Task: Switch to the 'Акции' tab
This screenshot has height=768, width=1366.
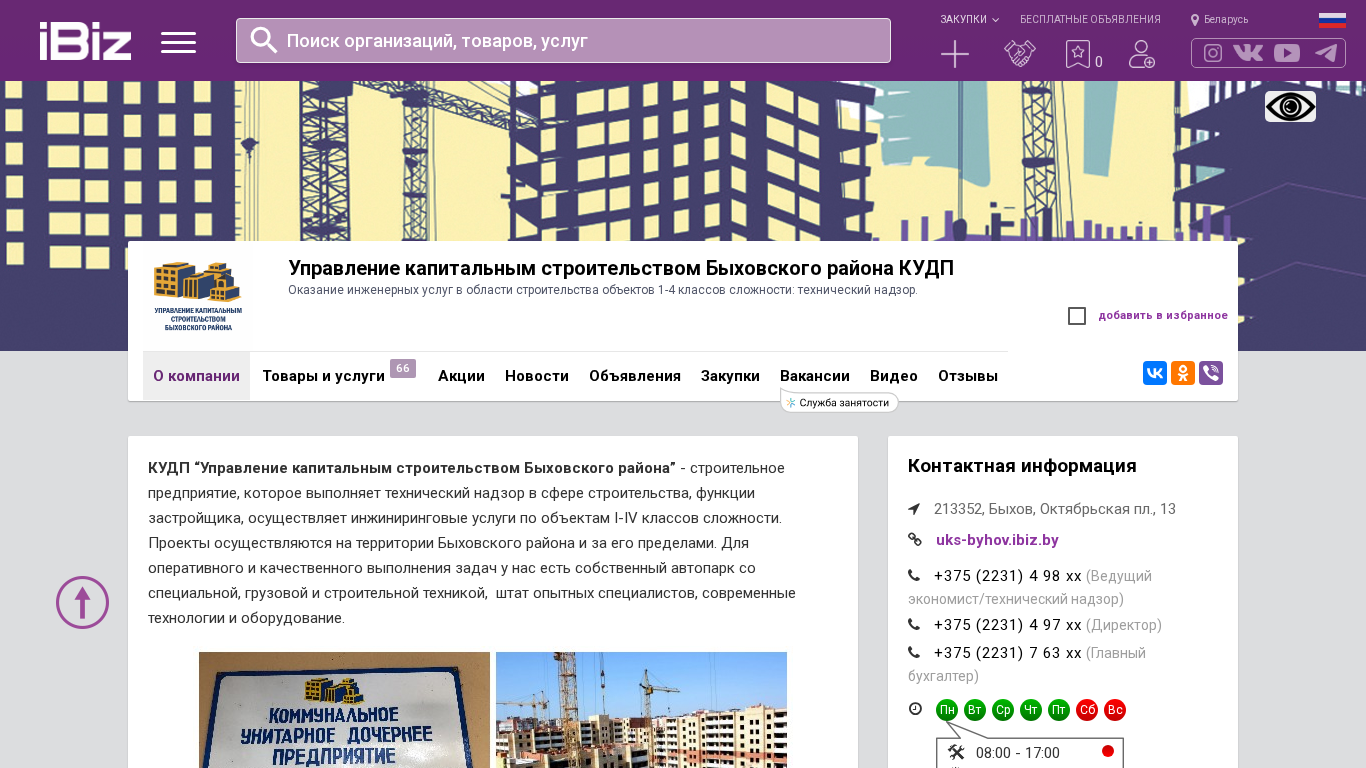Action: [x=461, y=376]
